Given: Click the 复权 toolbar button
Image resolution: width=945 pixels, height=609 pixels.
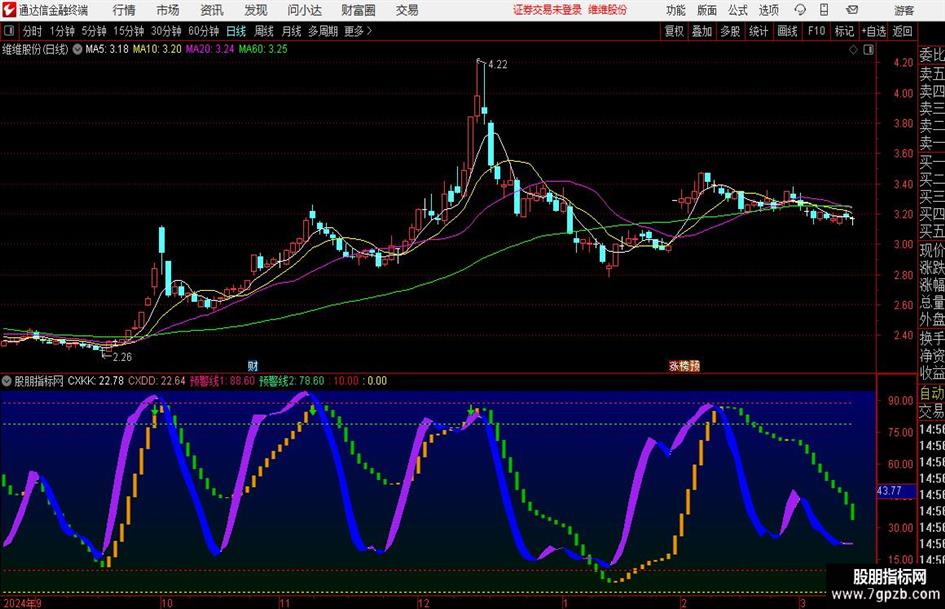Looking at the screenshot, I should (674, 31).
